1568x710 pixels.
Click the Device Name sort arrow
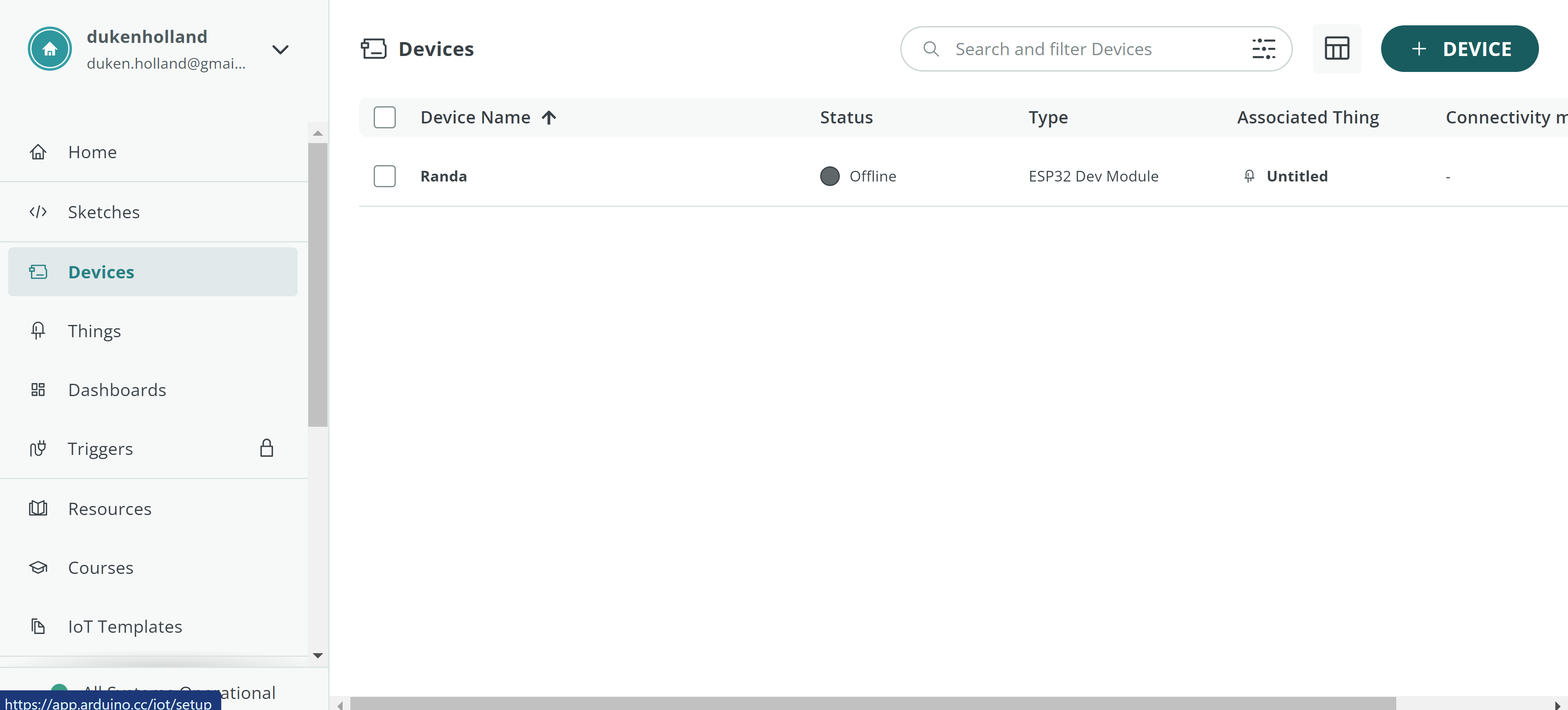[549, 117]
